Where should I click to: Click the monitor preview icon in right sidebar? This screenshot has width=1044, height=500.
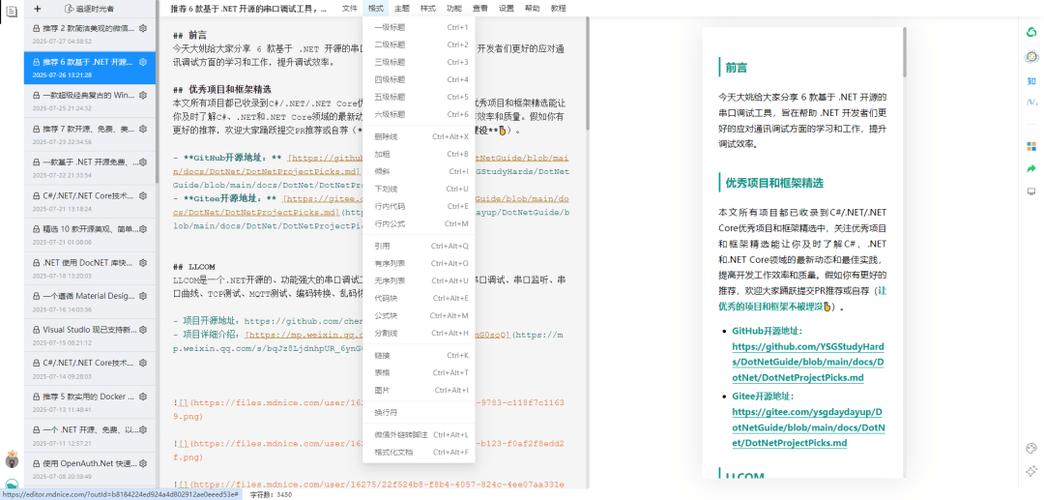[1031, 191]
